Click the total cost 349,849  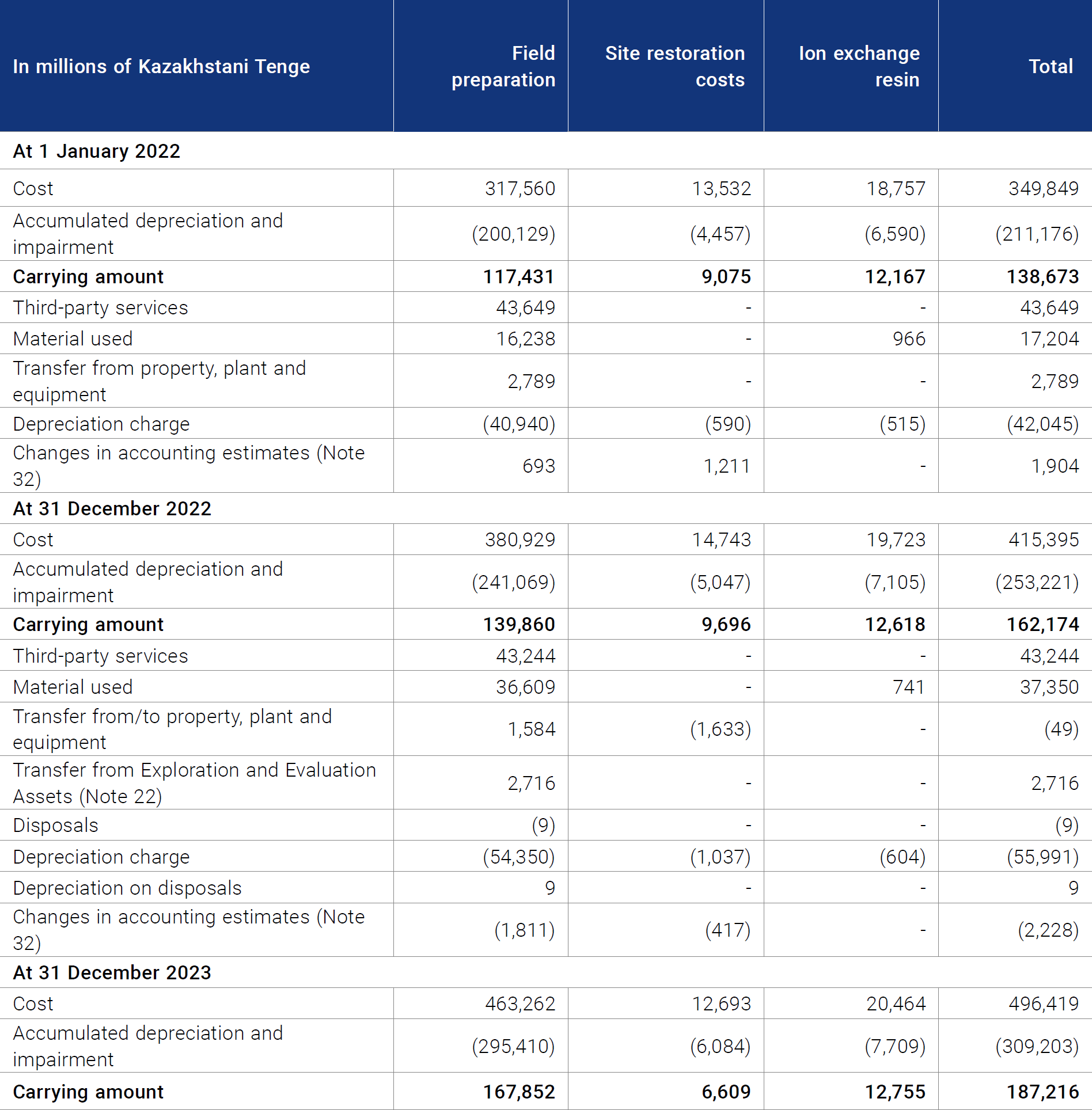1044,188
